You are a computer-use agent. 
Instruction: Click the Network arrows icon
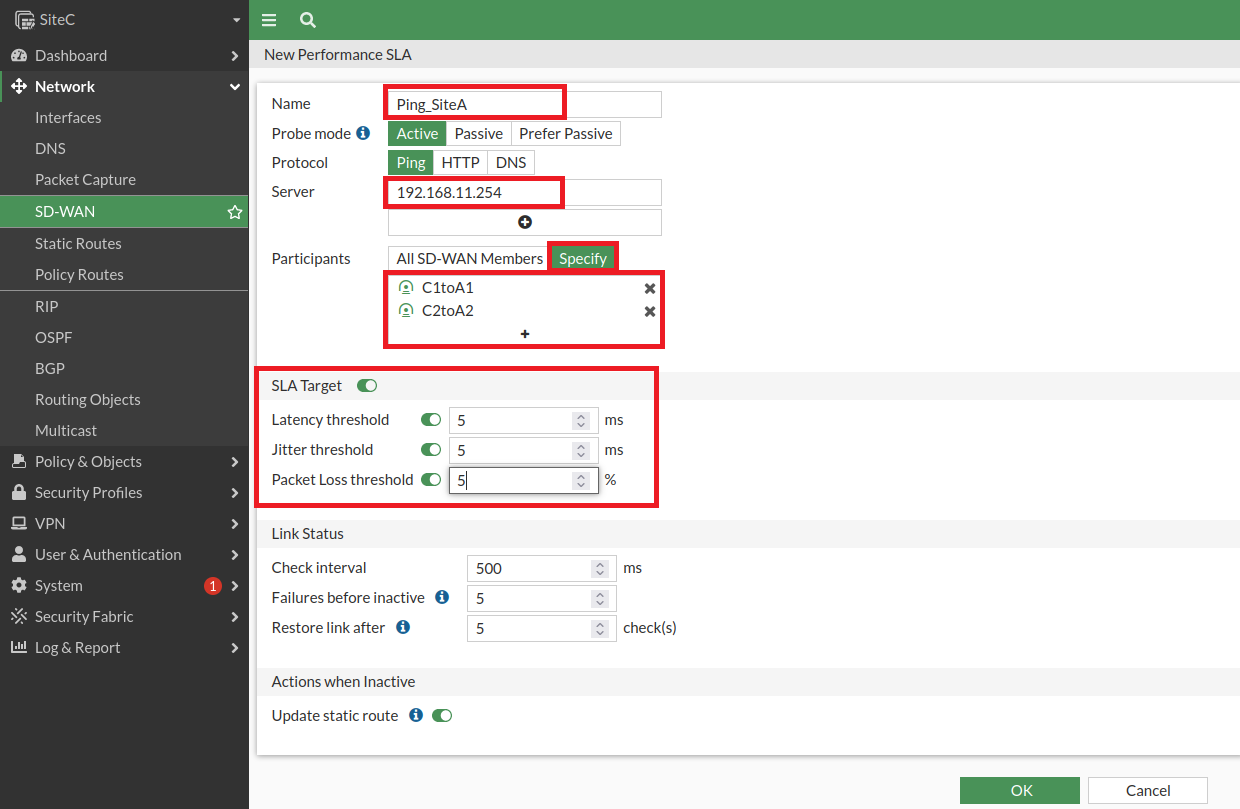click(x=18, y=86)
